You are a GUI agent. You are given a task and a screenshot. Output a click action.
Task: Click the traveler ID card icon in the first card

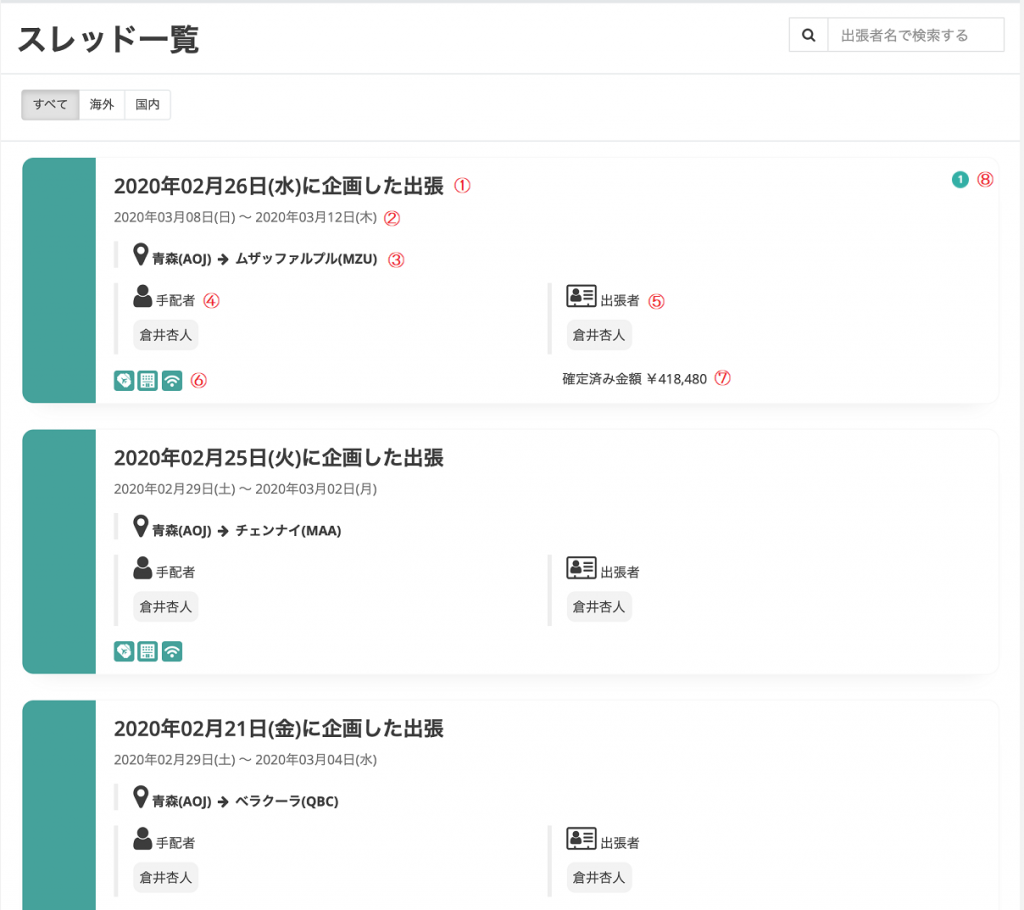[581, 296]
